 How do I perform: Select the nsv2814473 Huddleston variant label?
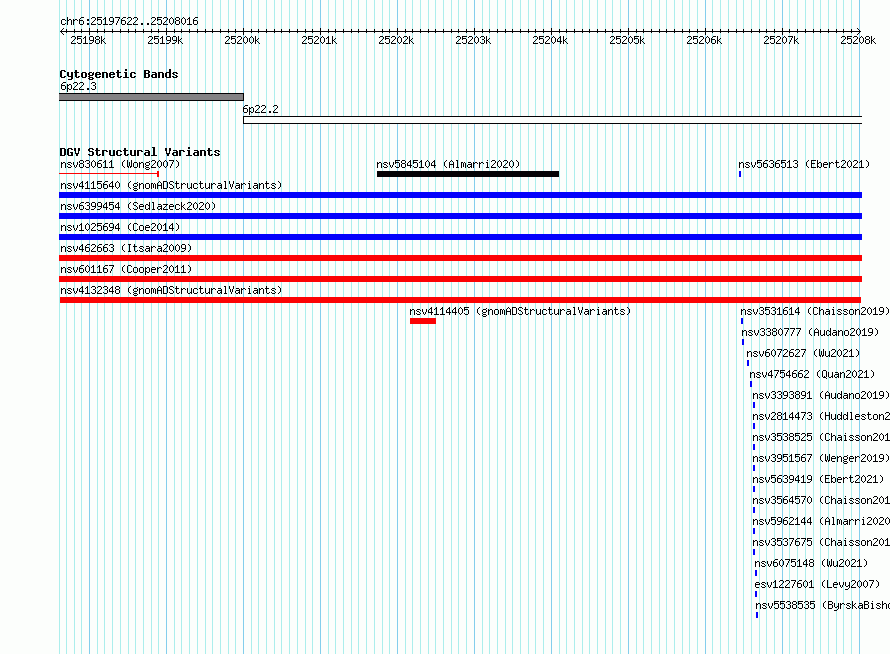coord(821,416)
